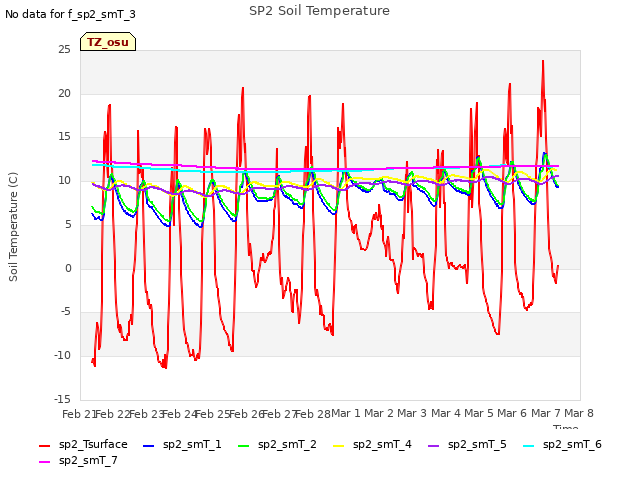
Task: Click the Mar 8 x-axis tick label
Action: click(x=579, y=413)
